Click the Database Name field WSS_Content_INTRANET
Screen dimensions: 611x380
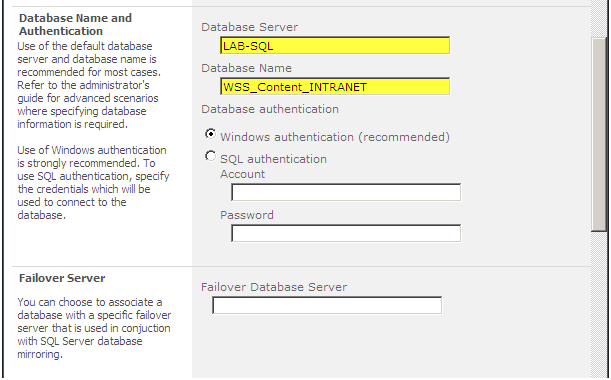point(335,87)
